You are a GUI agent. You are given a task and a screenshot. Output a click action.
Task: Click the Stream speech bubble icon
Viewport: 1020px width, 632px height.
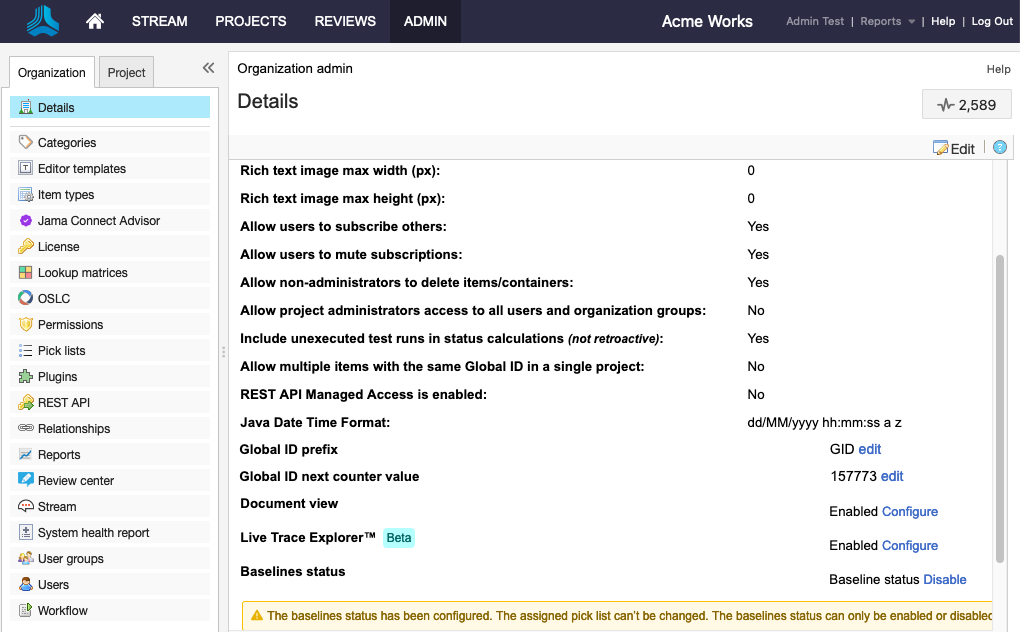[x=25, y=506]
